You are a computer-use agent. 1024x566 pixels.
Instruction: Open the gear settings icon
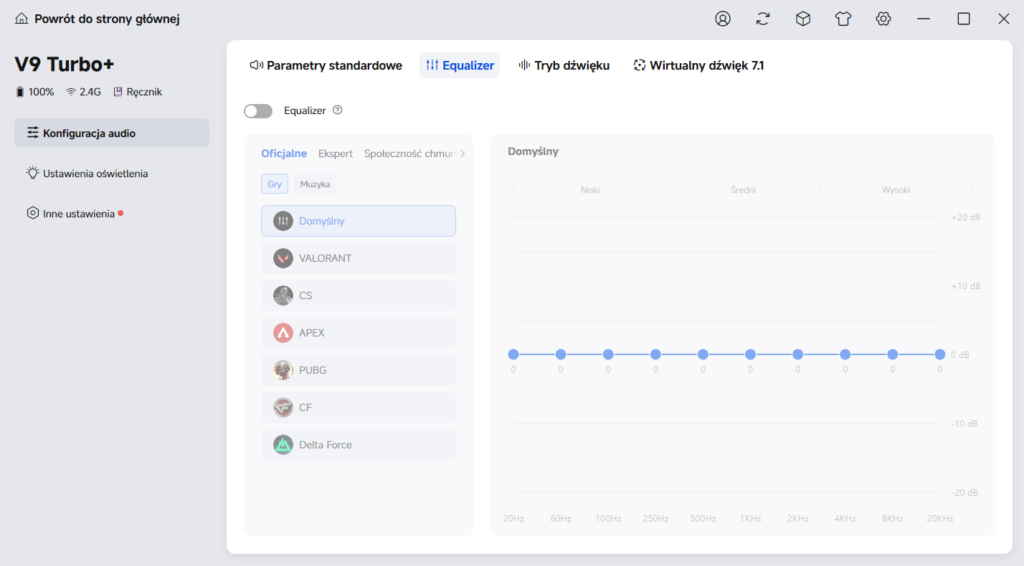[883, 19]
